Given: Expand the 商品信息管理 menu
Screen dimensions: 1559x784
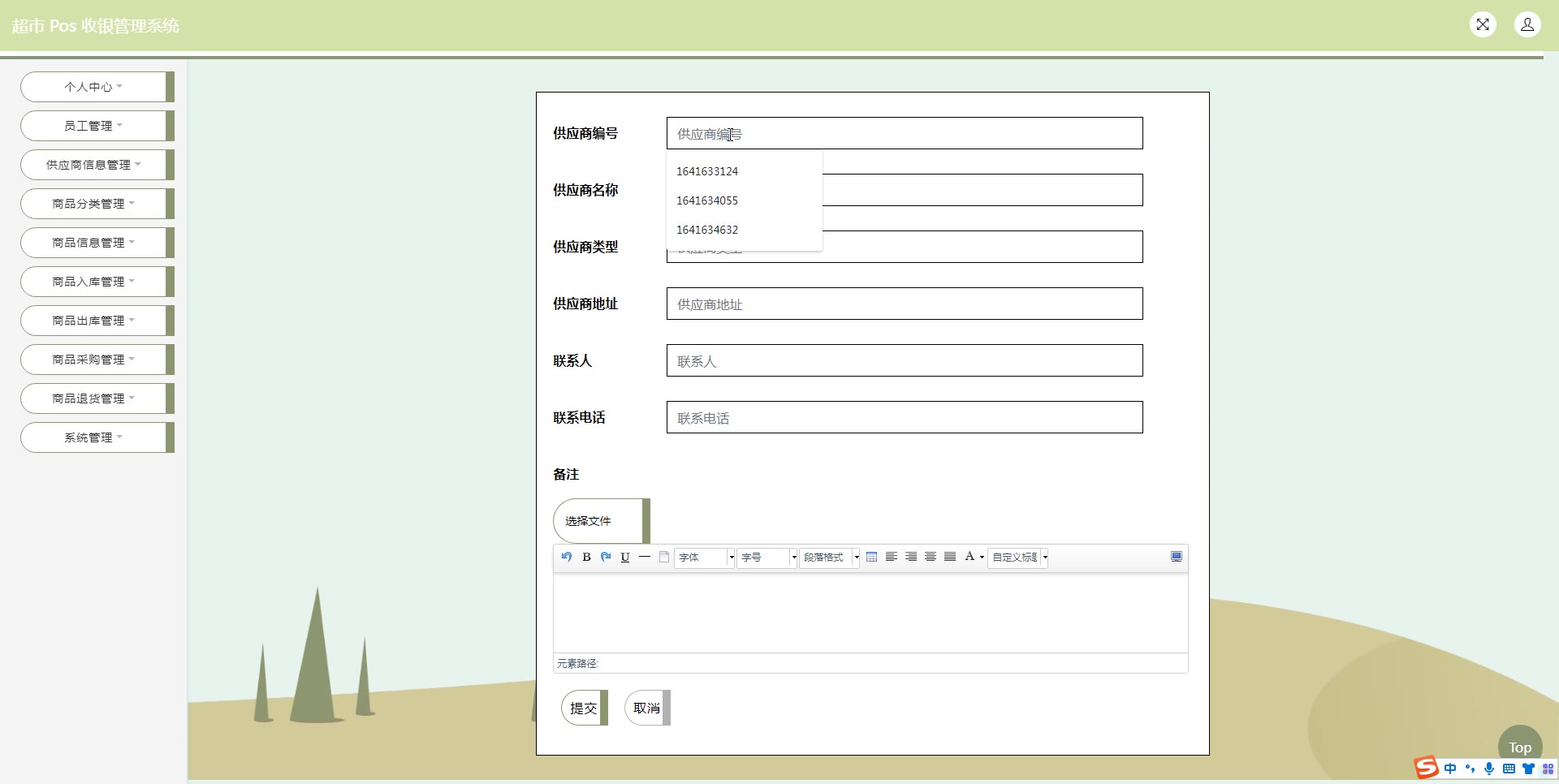Looking at the screenshot, I should pos(97,243).
